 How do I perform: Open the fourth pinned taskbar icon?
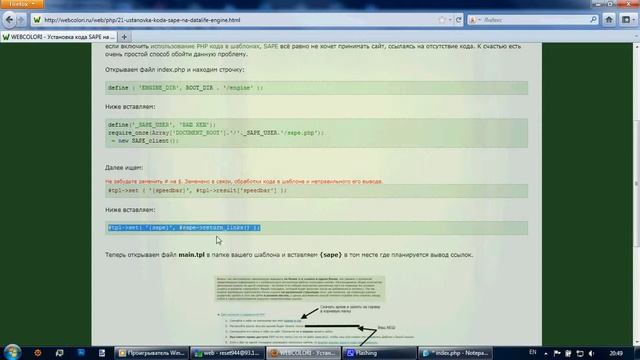[102, 353]
